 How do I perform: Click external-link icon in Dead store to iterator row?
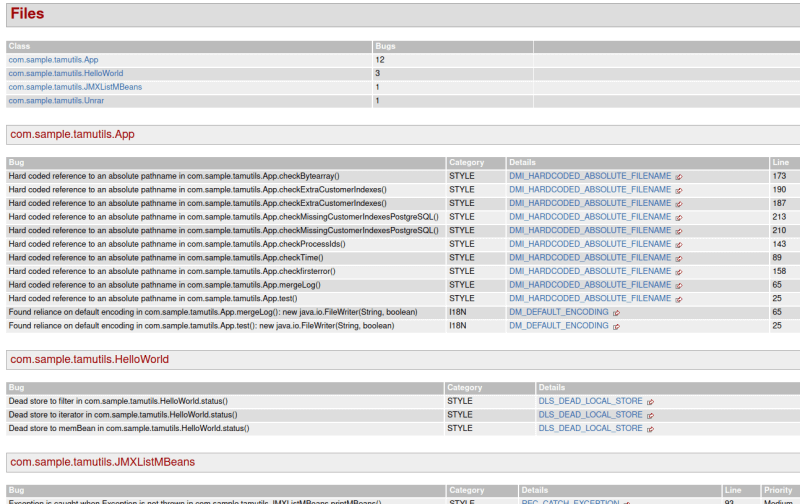click(x=650, y=416)
